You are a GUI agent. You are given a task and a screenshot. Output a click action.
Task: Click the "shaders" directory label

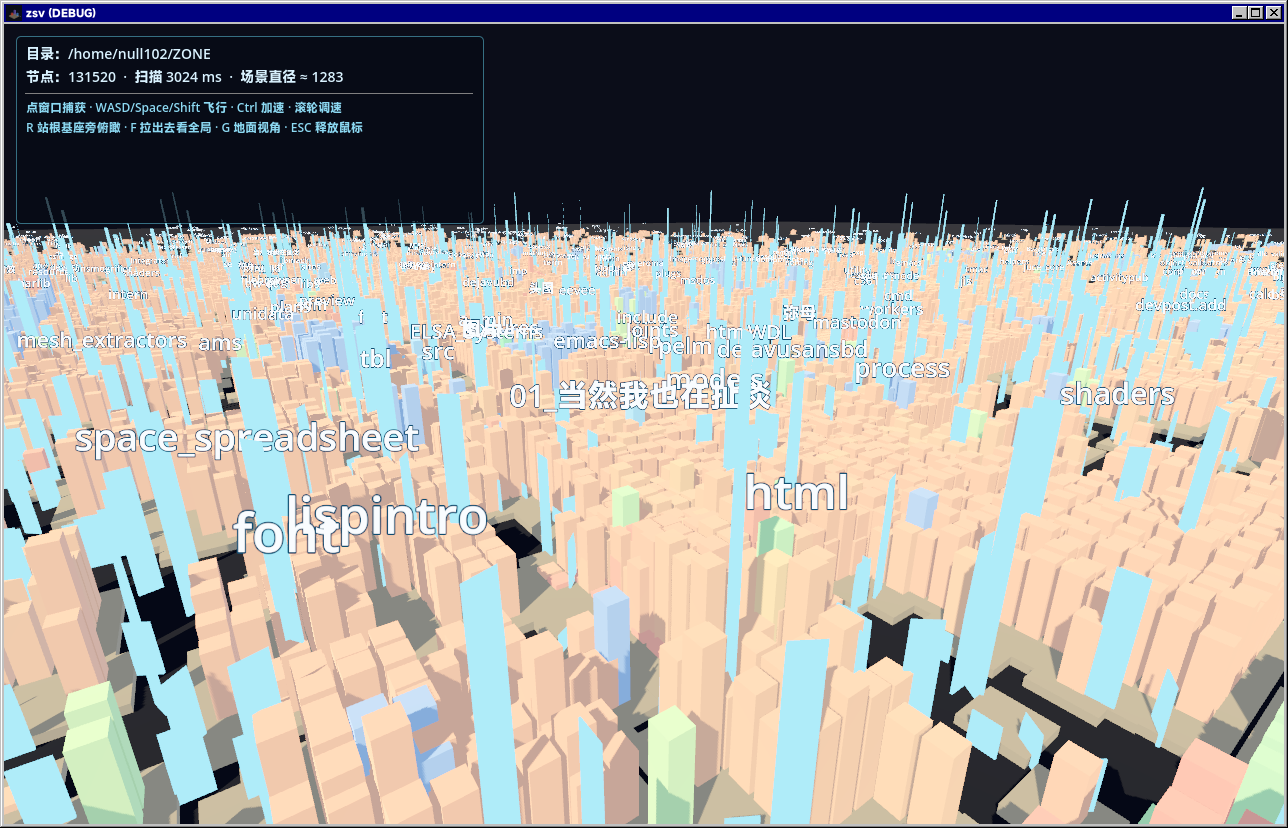1117,394
